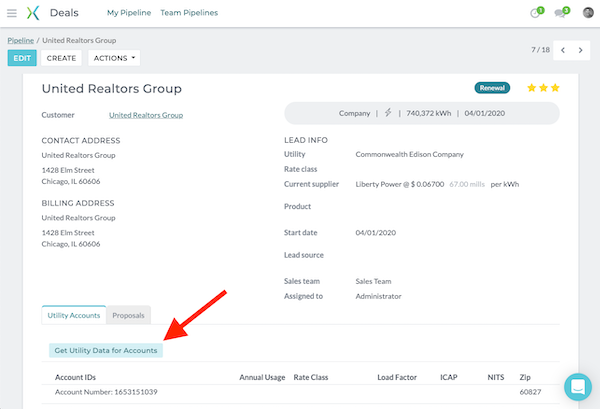600x409 pixels.
Task: Switch to the Proposals tab
Action: (128, 315)
